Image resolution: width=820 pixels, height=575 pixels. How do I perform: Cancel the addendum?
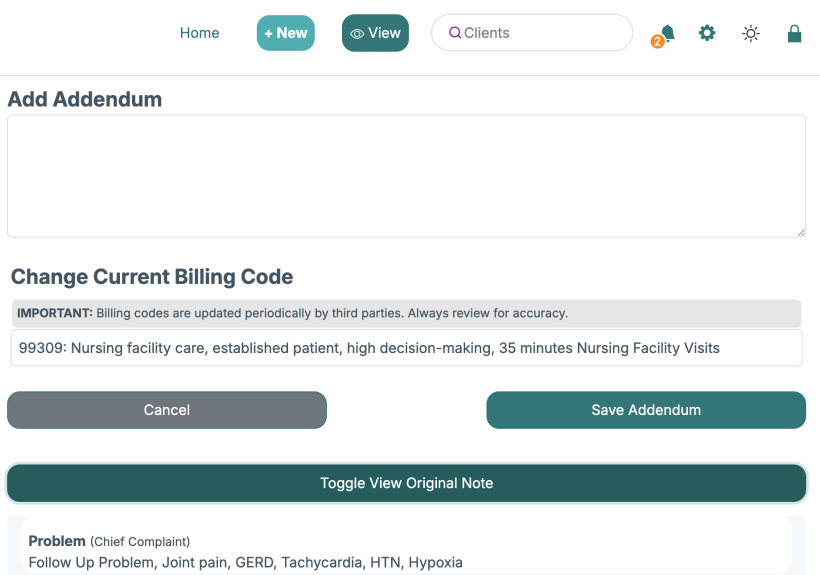[167, 410]
